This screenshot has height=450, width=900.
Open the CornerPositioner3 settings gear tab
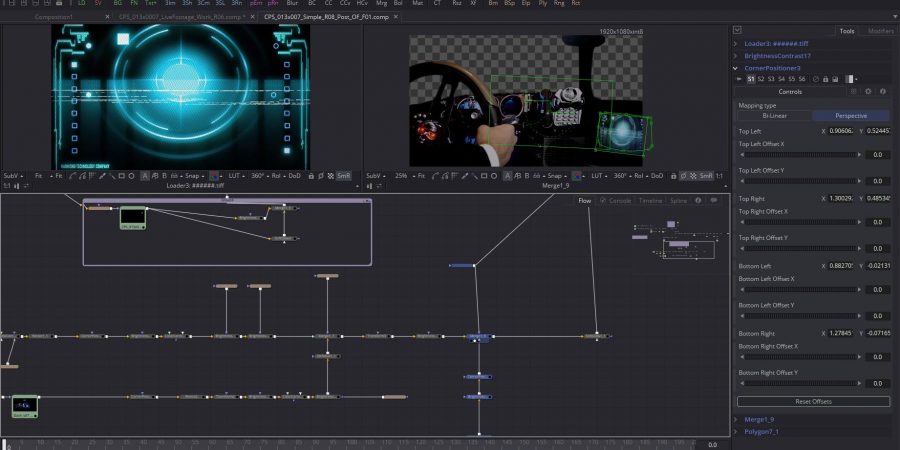867,91
